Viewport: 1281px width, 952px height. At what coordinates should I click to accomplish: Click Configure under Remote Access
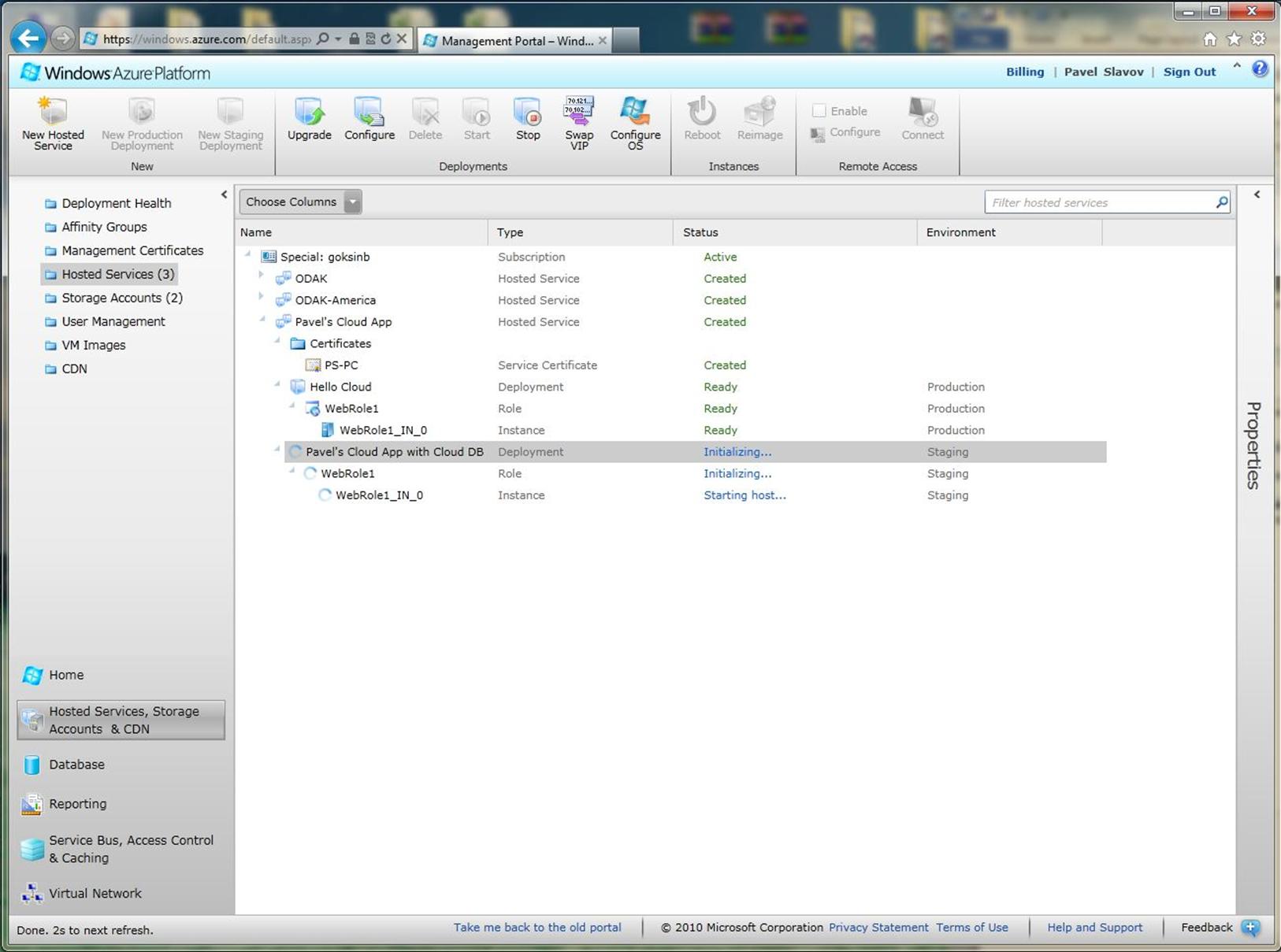coord(845,132)
